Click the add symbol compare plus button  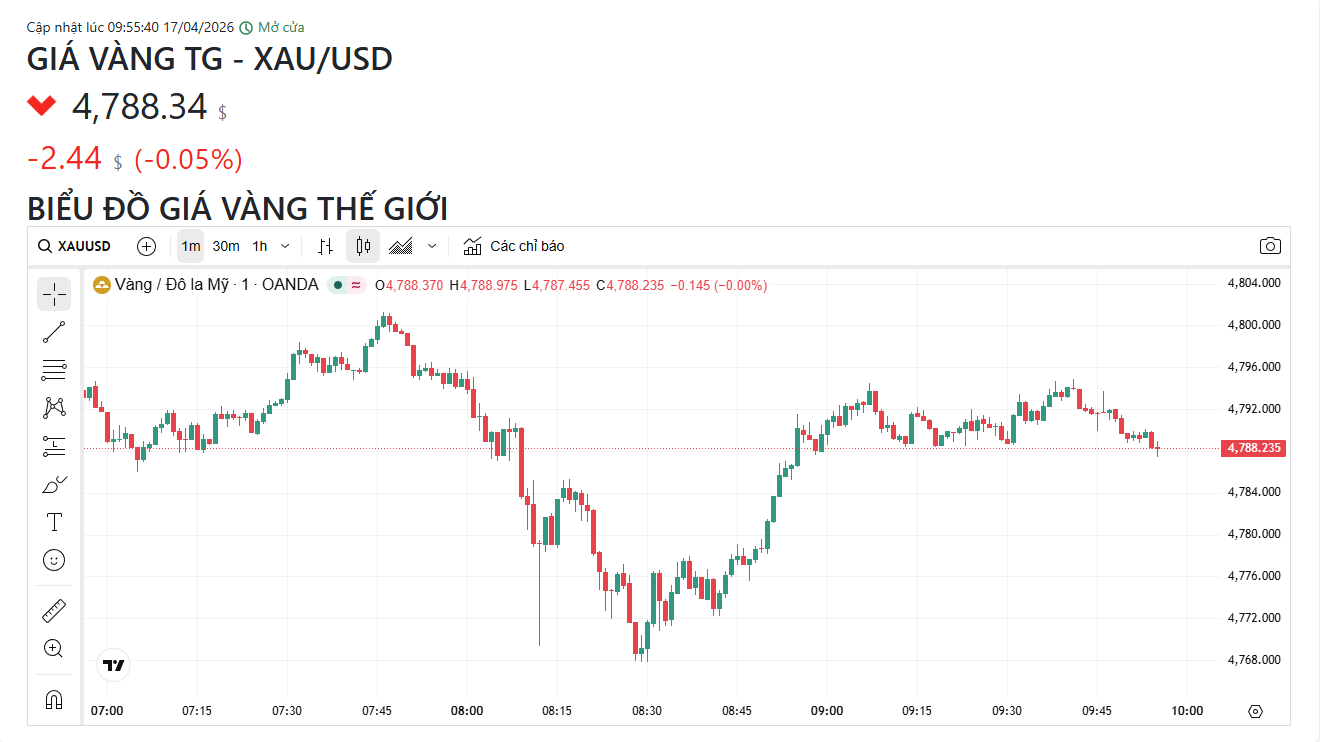(147, 246)
